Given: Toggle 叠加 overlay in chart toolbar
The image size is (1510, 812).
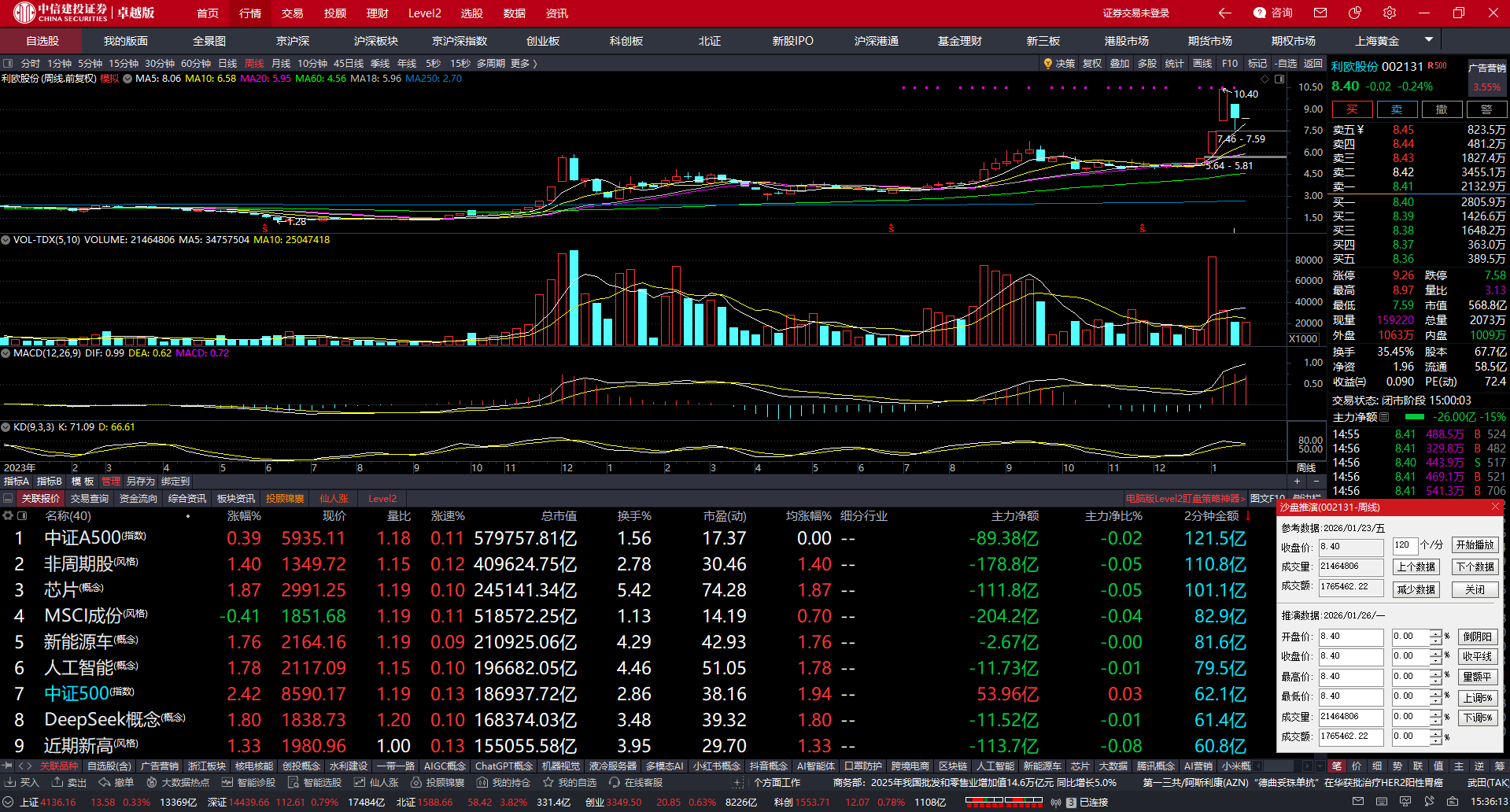Looking at the screenshot, I should click(1120, 64).
